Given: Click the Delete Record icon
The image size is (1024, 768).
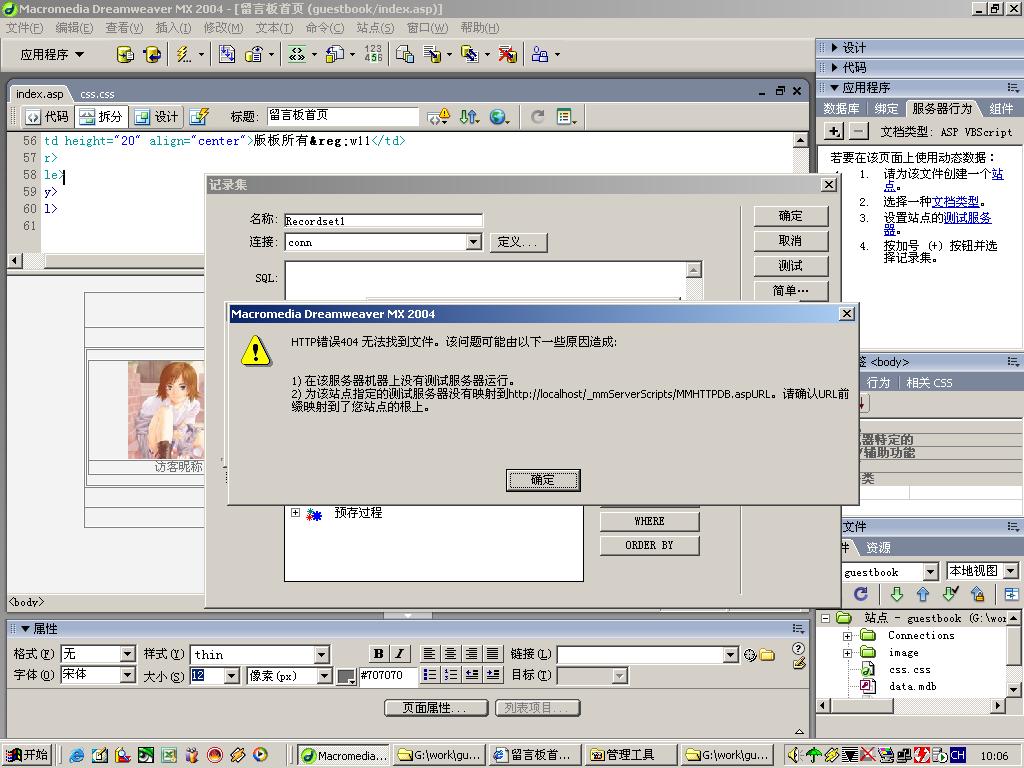Looking at the screenshot, I should [x=507, y=55].
